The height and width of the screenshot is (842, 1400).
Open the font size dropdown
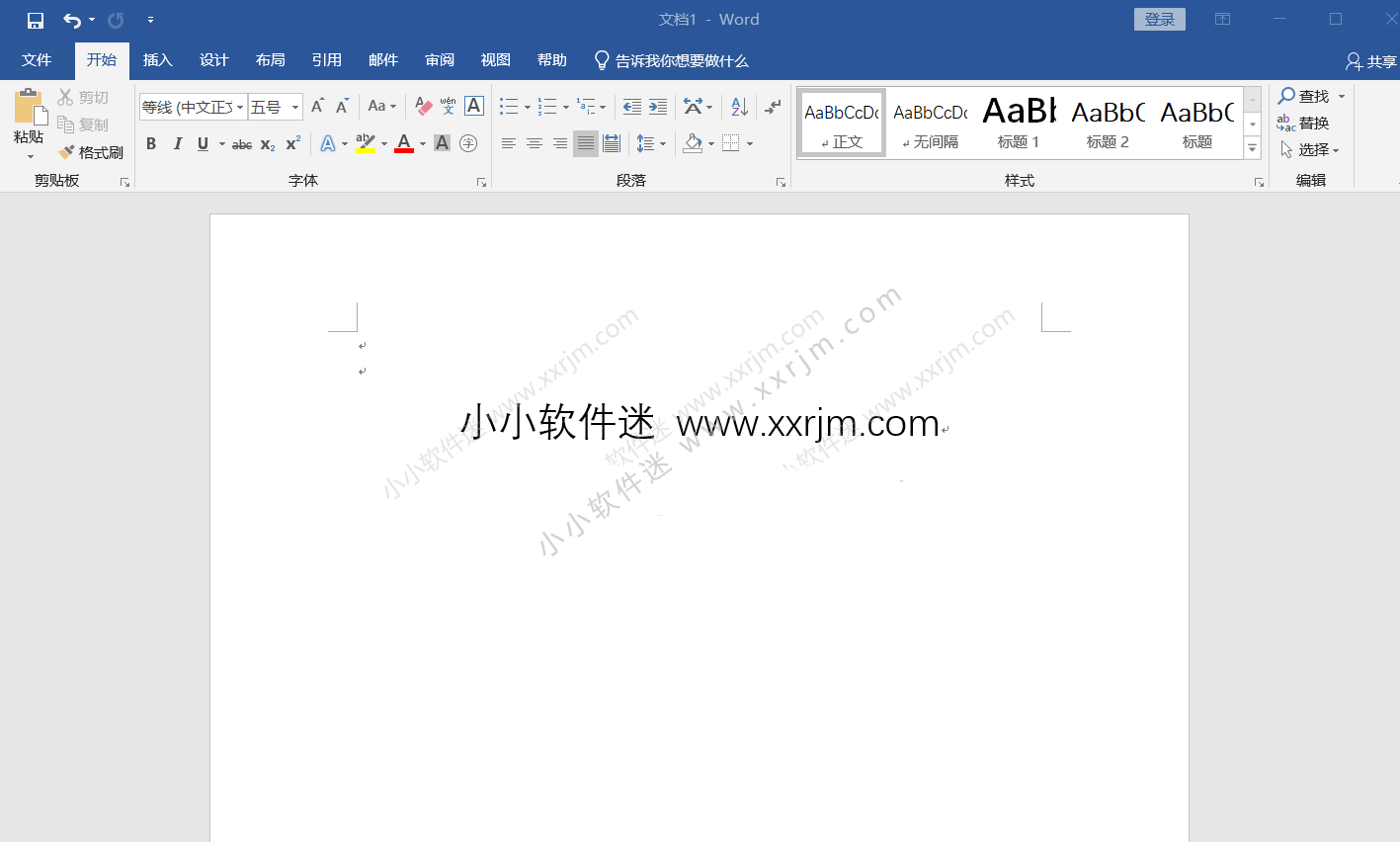click(295, 107)
